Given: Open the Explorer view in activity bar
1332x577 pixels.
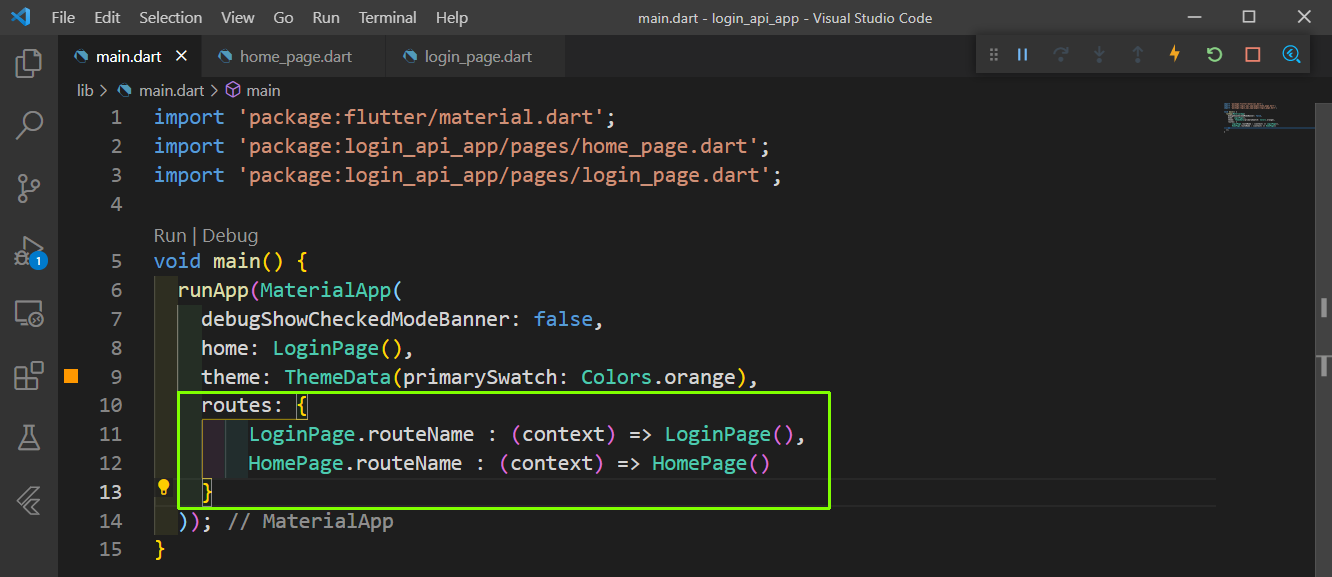Looking at the screenshot, I should click(29, 63).
